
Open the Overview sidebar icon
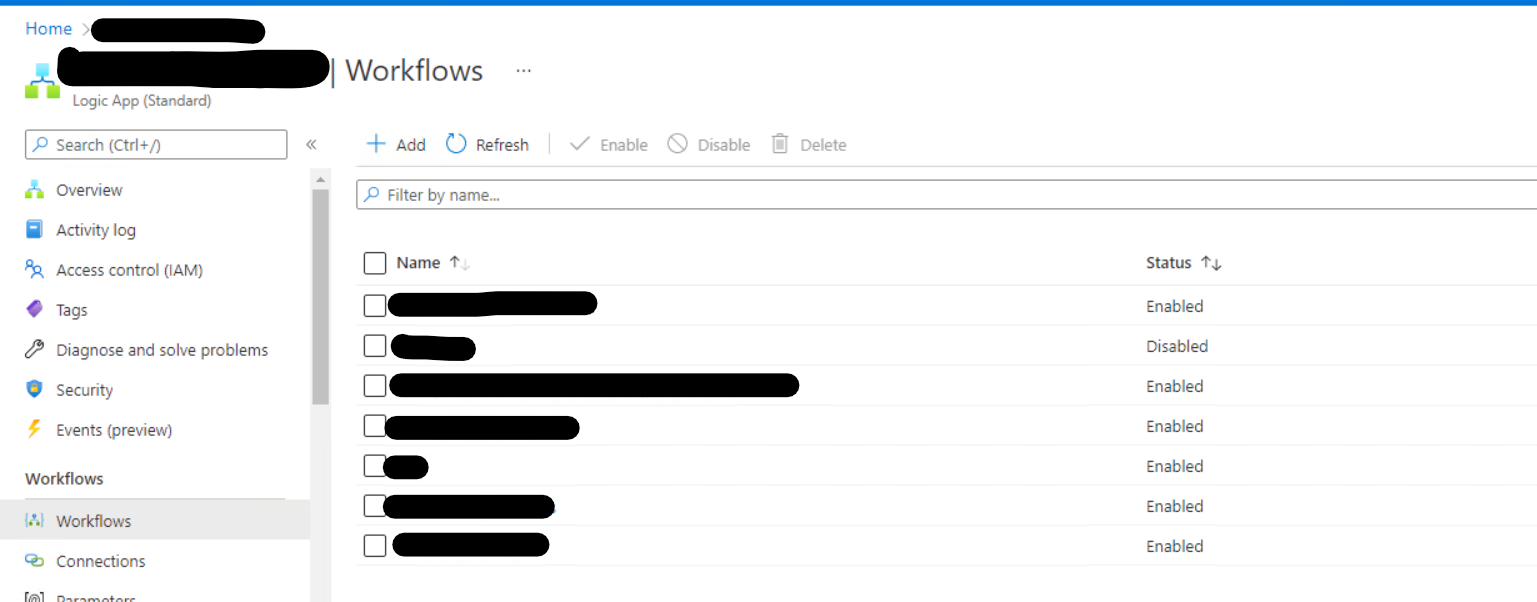click(x=35, y=190)
